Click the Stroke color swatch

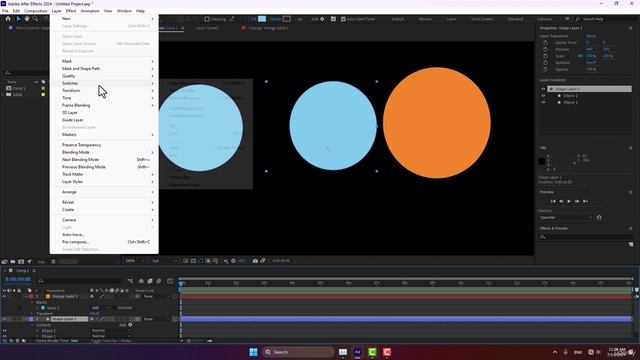287,19
